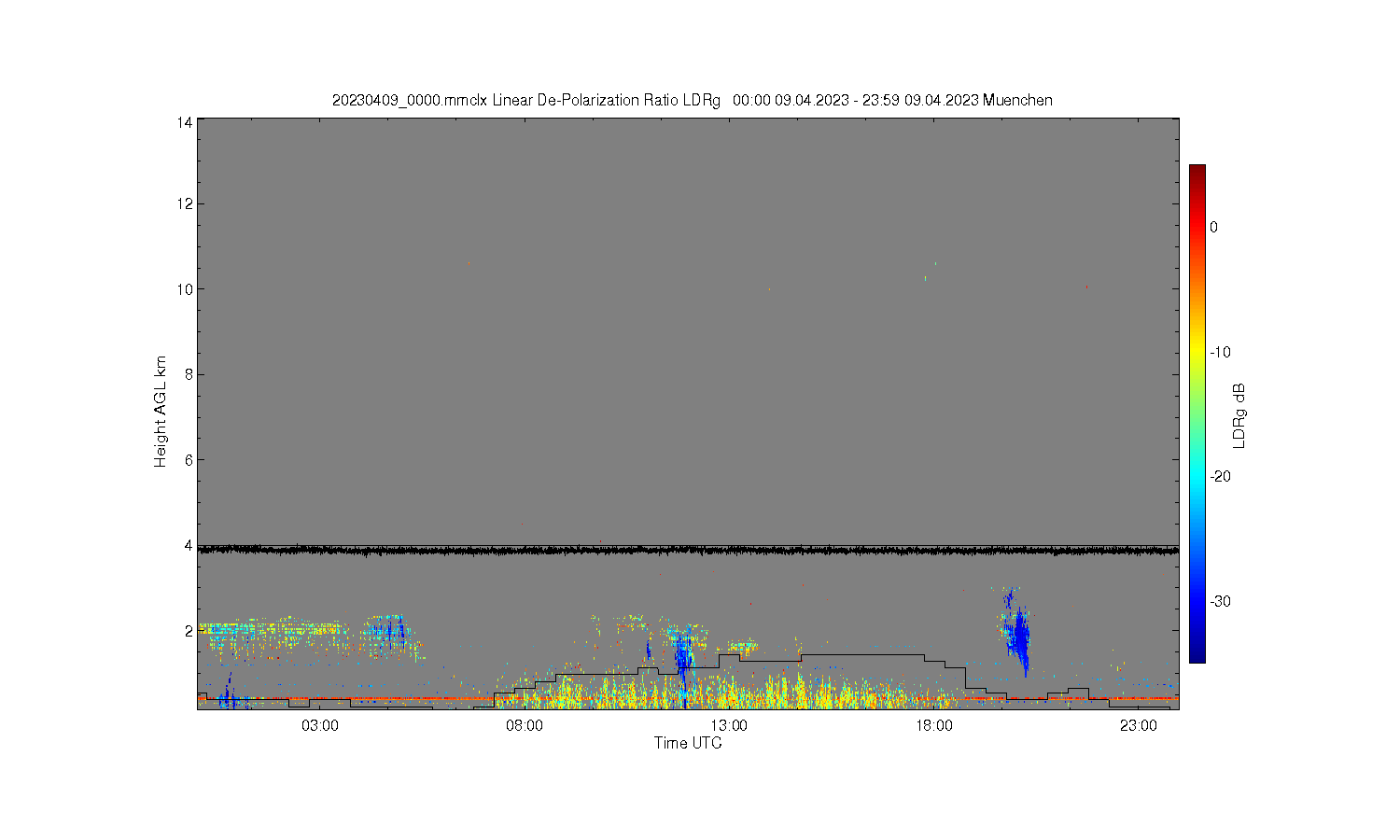Screen dimensions: 1400x840
Task: Click the '08:00' time tick label
Action: click(x=525, y=726)
